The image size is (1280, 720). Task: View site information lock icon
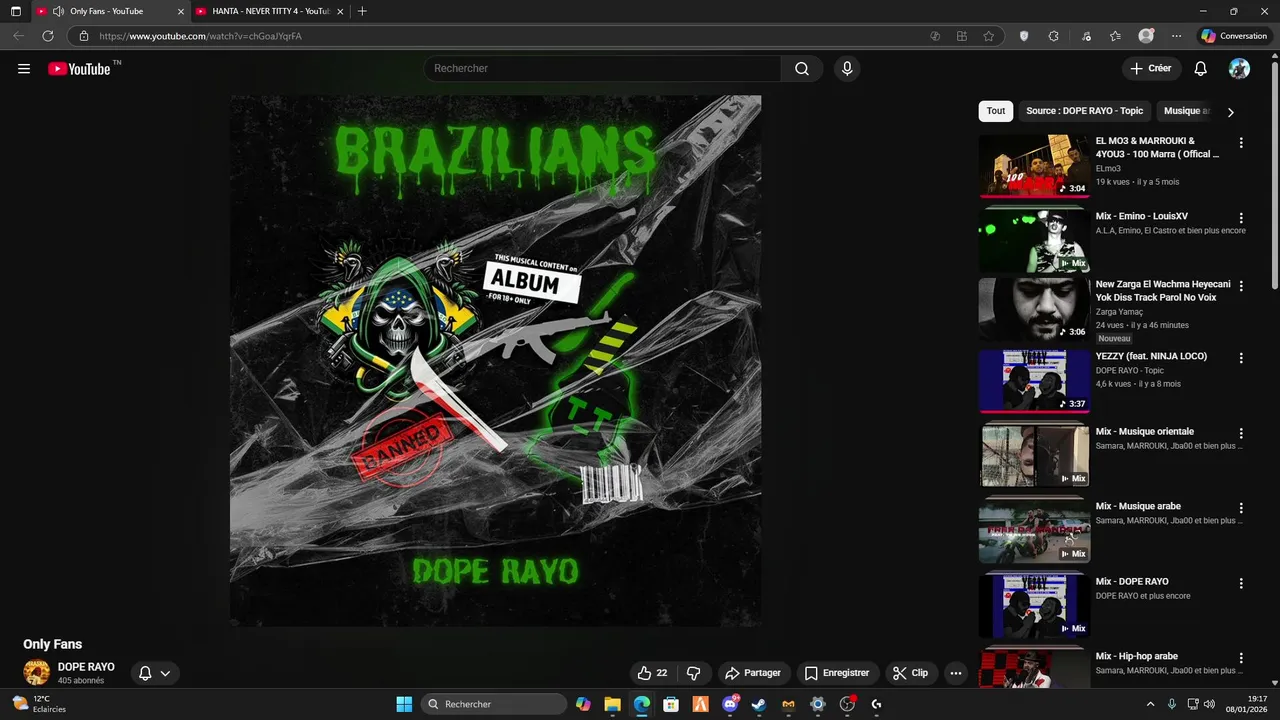[x=84, y=36]
